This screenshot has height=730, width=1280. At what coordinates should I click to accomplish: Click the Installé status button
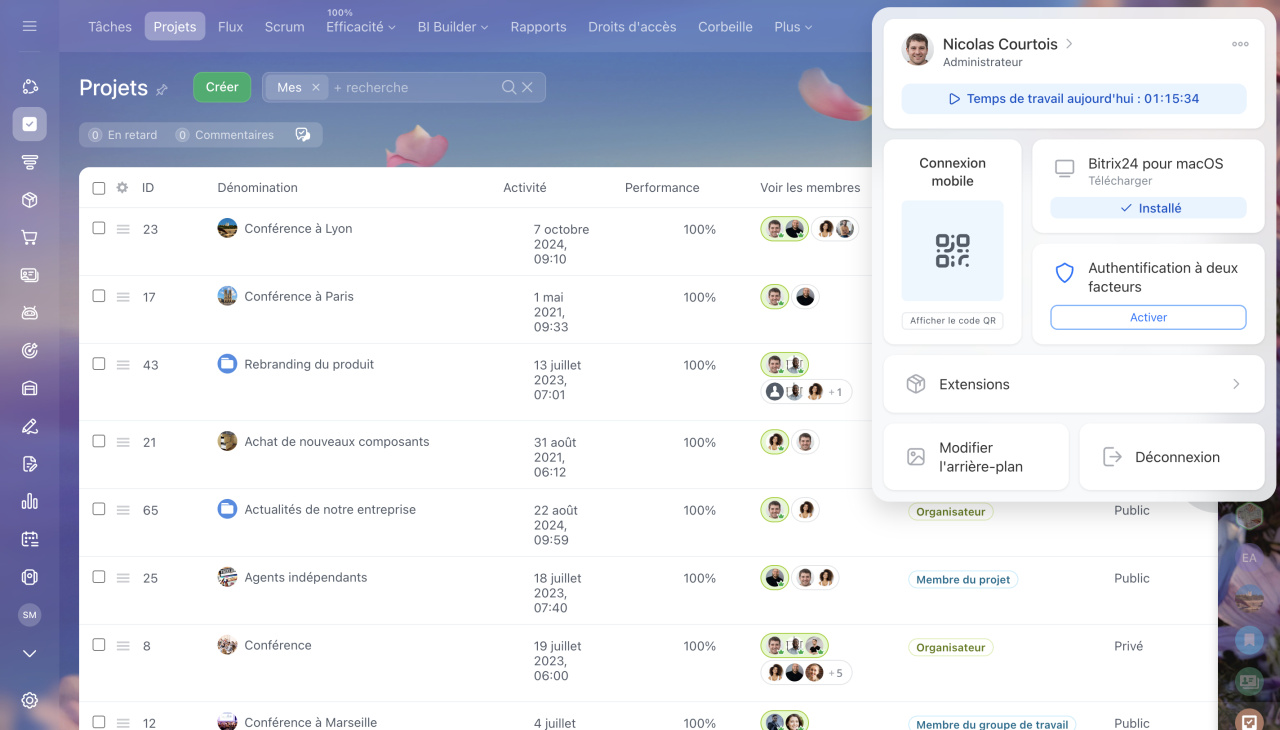(1148, 208)
